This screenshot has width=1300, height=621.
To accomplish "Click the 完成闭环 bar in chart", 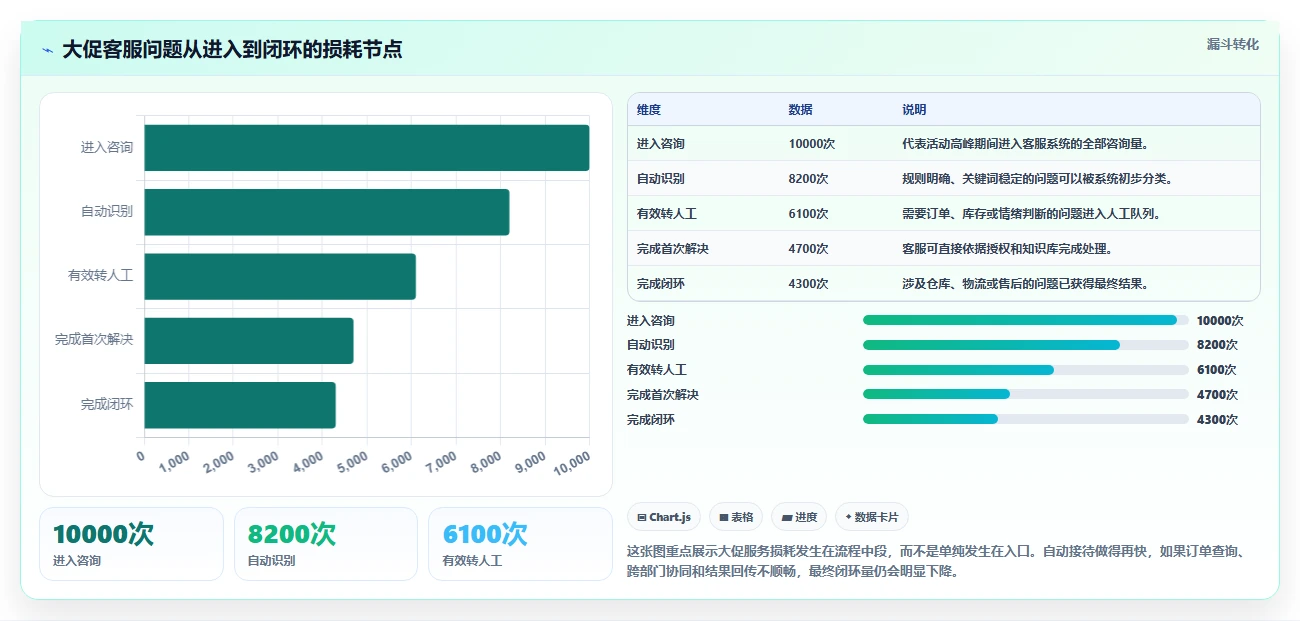I will pyautogui.click(x=240, y=405).
